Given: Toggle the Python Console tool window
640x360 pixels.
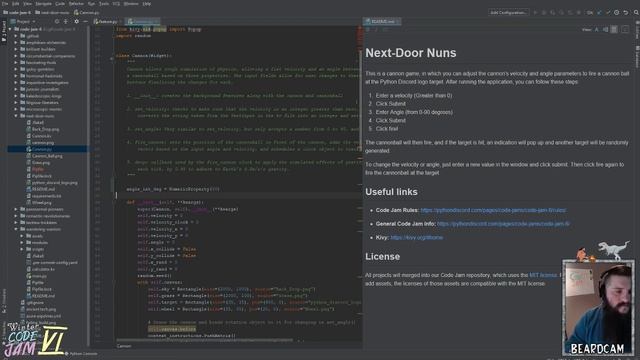Looking at the screenshot, I should click(x=81, y=353).
